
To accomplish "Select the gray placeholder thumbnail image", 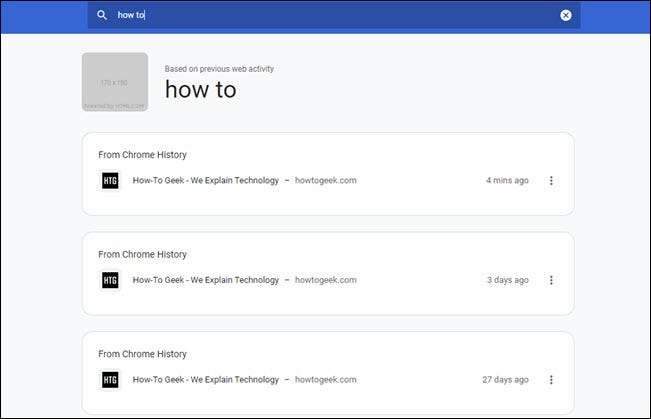I will pyautogui.click(x=115, y=82).
